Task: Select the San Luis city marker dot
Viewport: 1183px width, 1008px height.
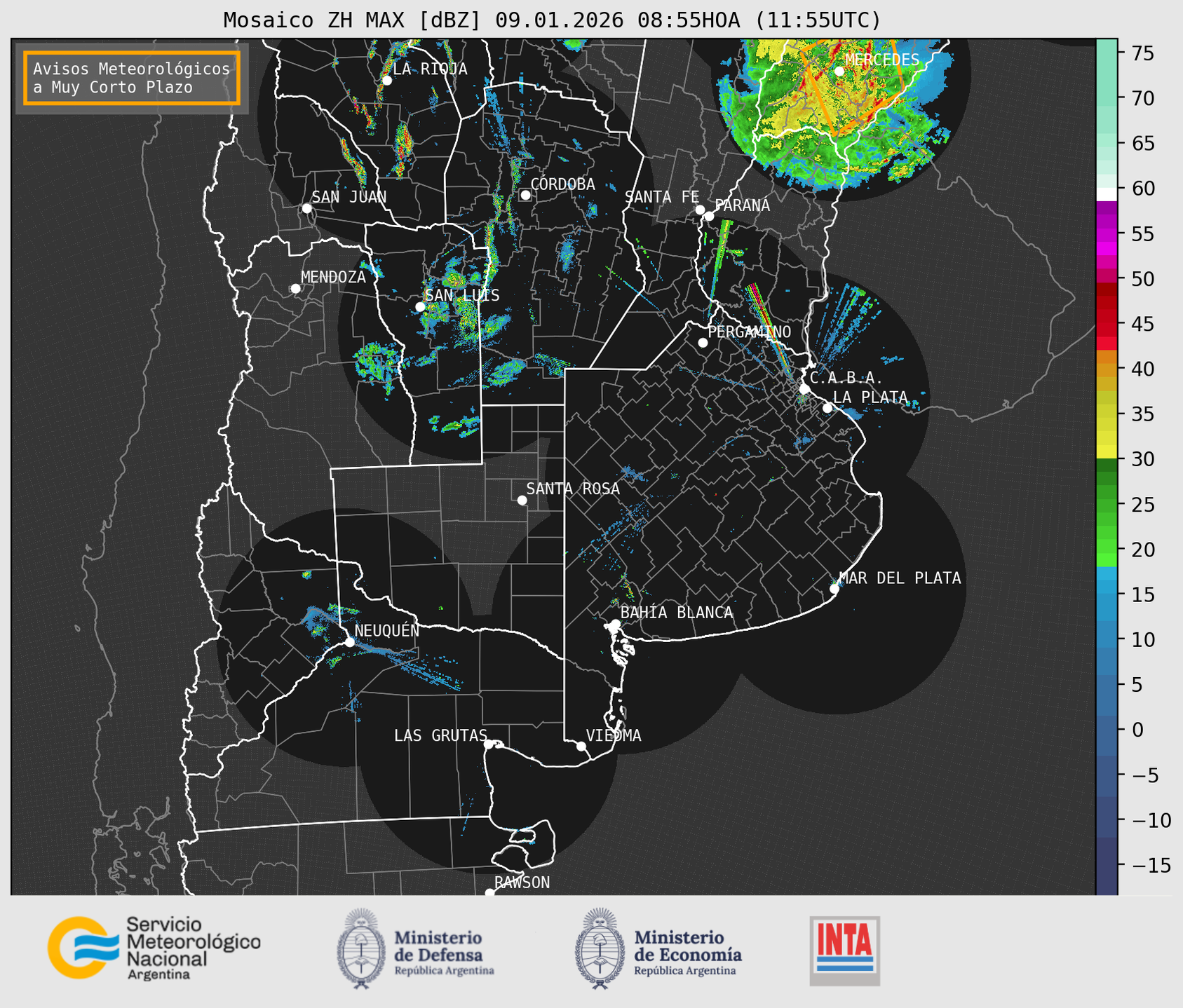Action: [x=420, y=307]
